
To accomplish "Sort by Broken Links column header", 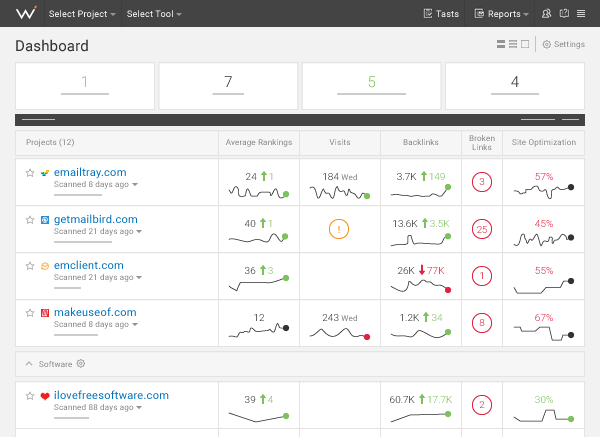I will tap(482, 142).
